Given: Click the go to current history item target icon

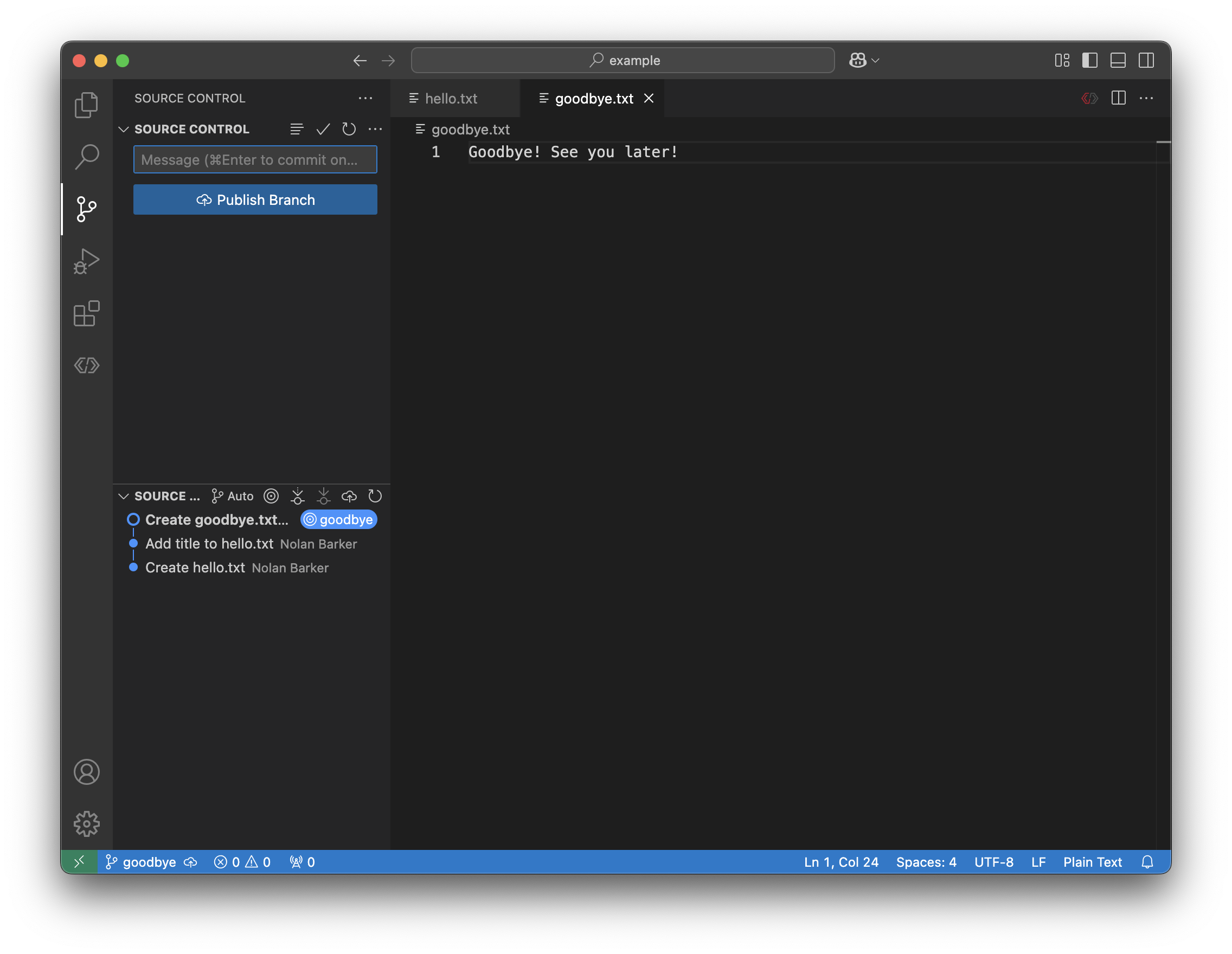Looking at the screenshot, I should (x=271, y=496).
